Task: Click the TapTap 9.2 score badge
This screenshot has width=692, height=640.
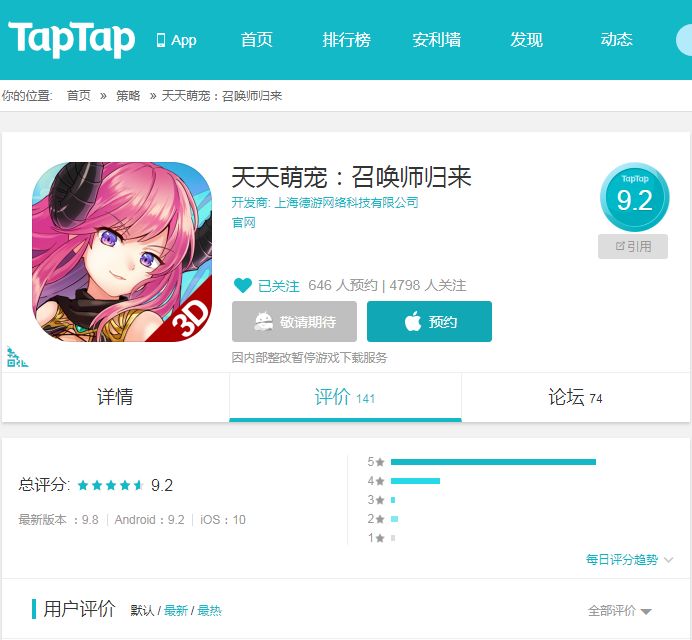Action: [635, 197]
